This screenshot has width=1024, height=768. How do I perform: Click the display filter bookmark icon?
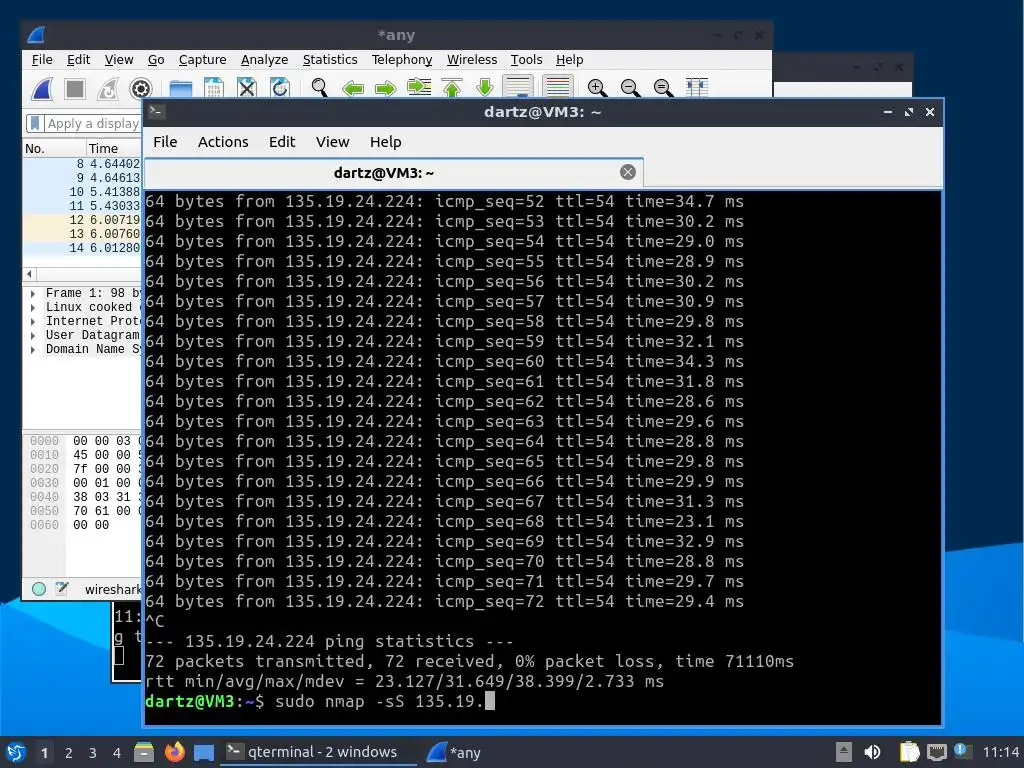click(x=35, y=123)
